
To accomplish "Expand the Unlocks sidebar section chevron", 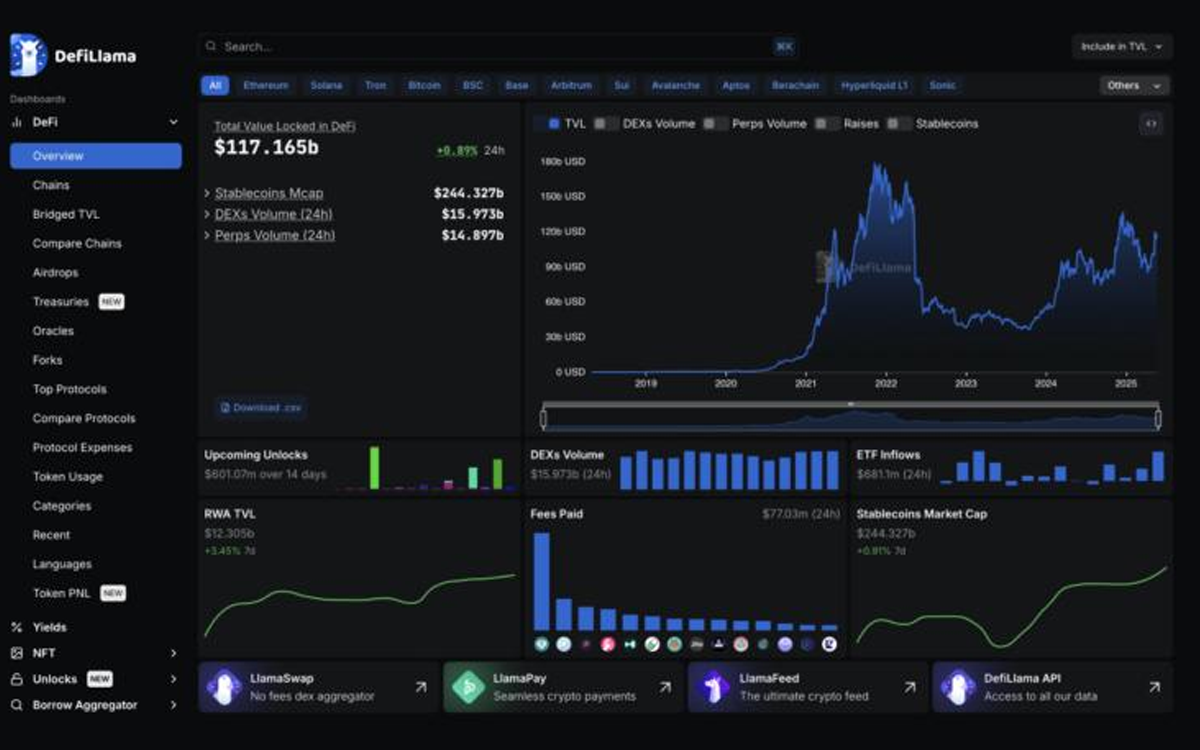I will (x=174, y=679).
